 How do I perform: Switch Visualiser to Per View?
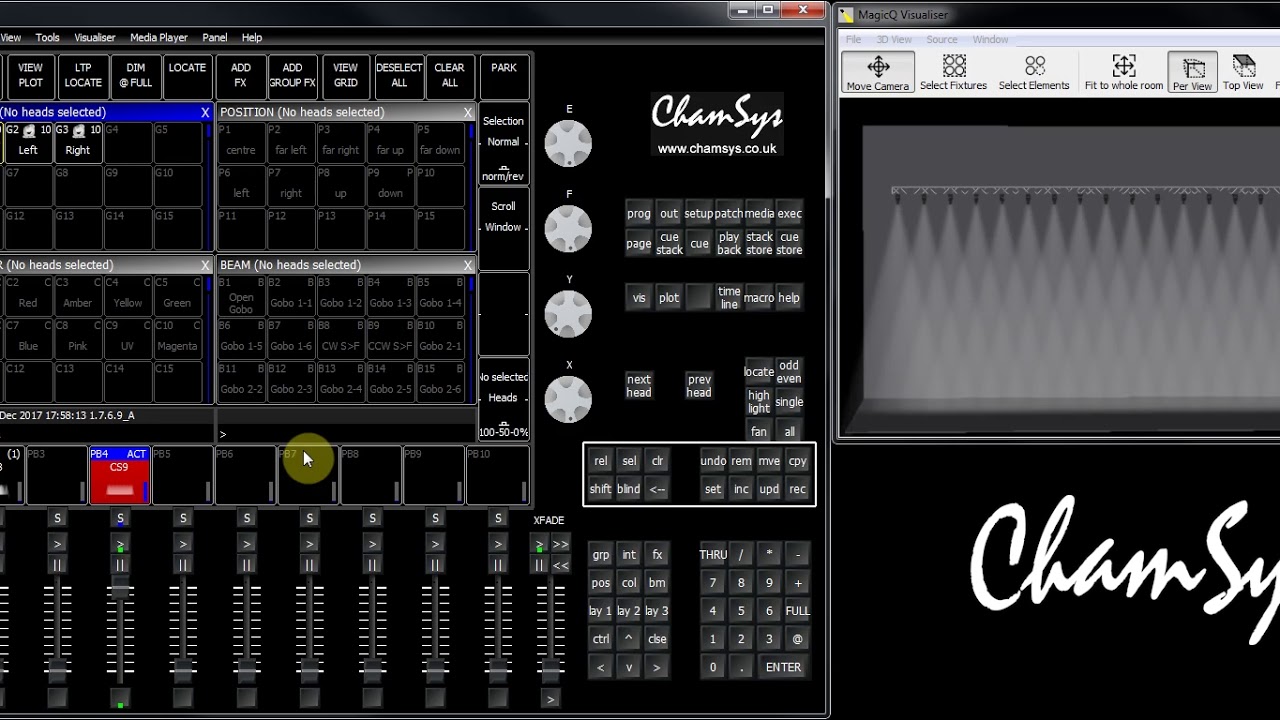point(1192,73)
